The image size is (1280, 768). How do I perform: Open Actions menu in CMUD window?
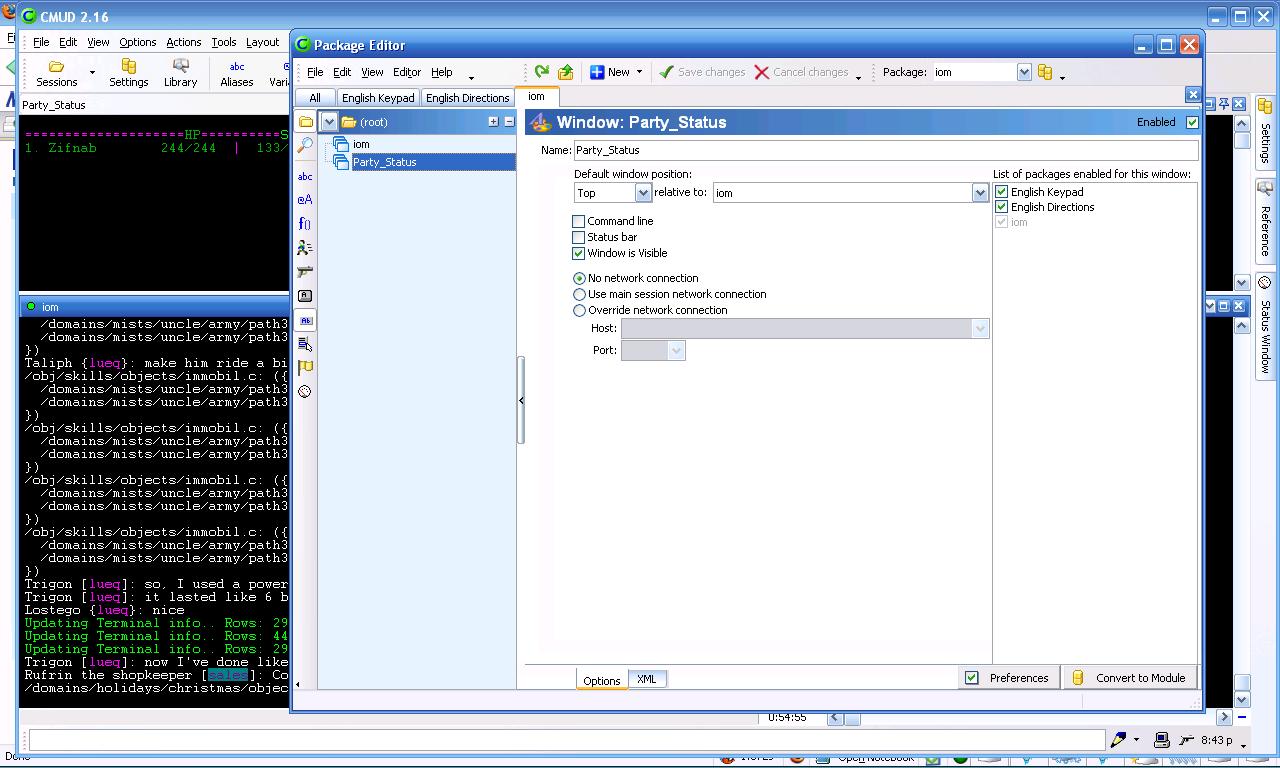pos(184,42)
